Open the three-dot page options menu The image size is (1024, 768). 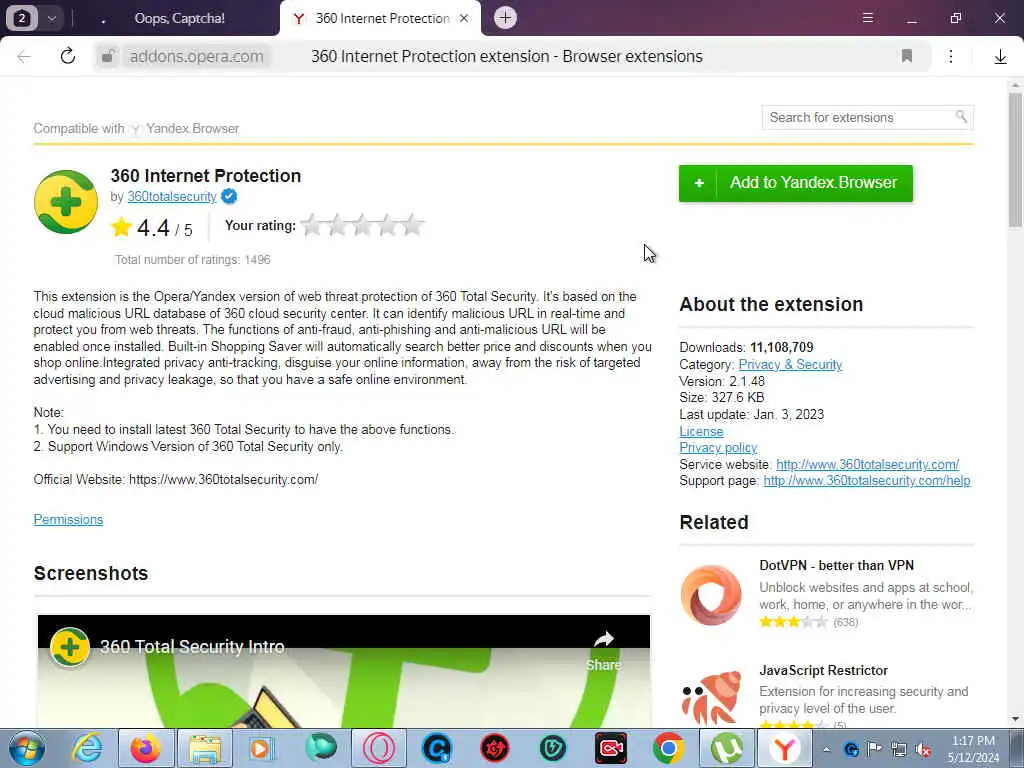pos(951,56)
